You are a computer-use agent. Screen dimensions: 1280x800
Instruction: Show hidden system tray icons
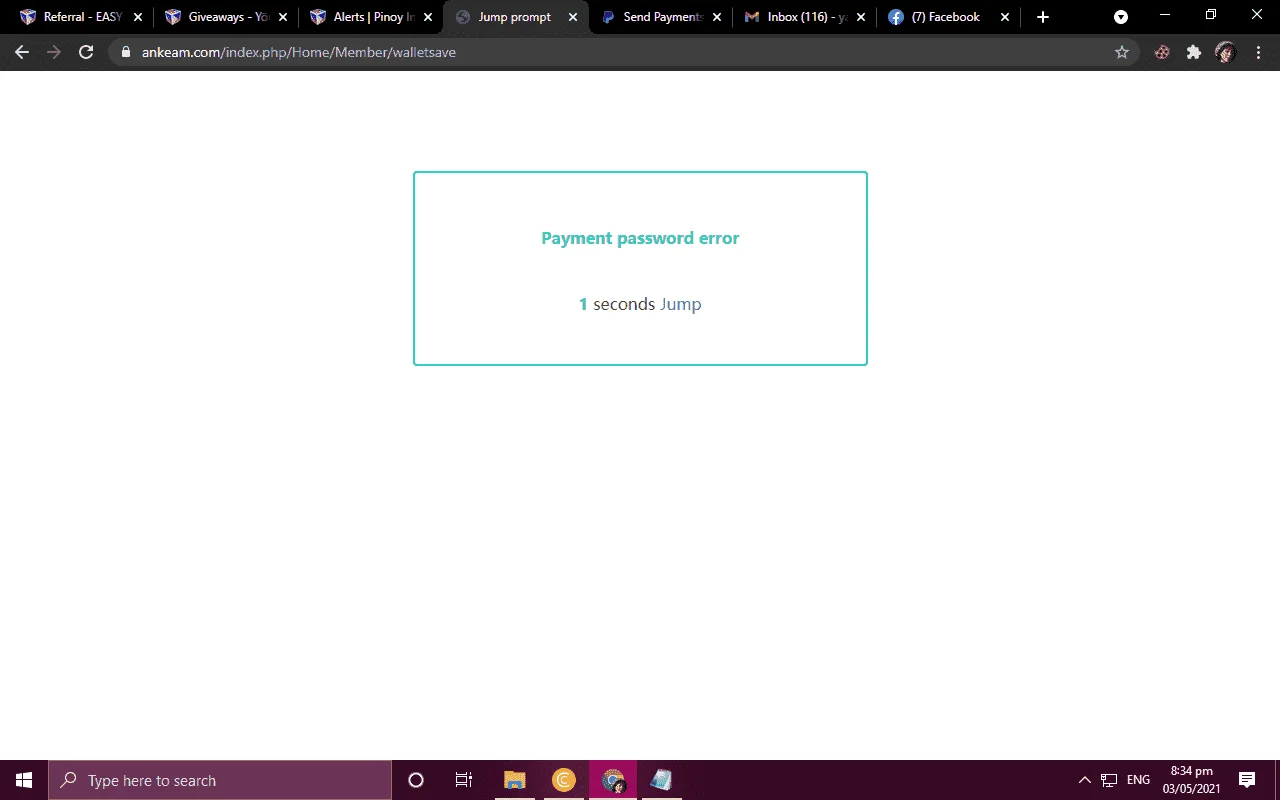(x=1085, y=780)
